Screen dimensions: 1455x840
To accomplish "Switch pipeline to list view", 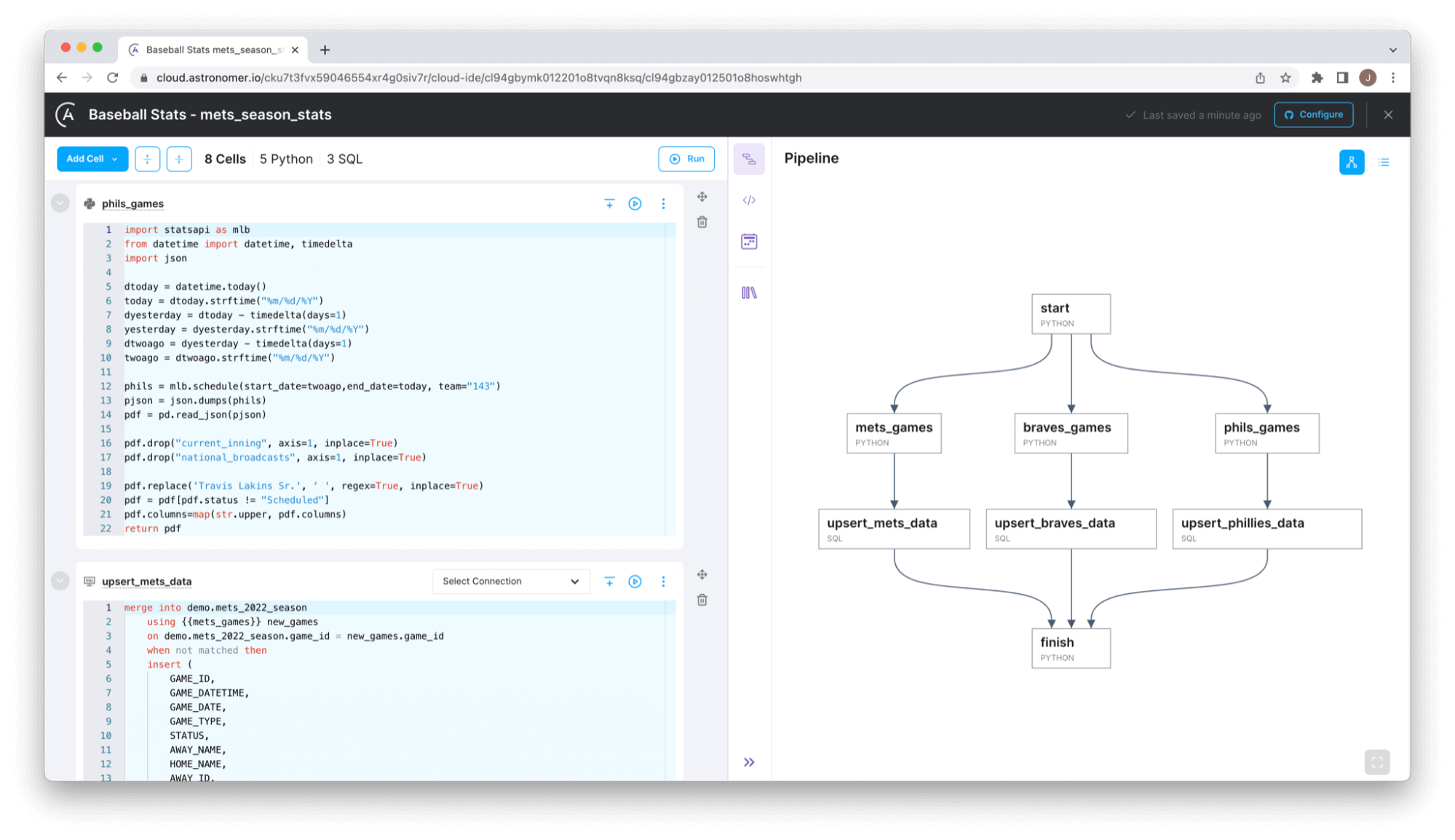I will pos(1384,162).
